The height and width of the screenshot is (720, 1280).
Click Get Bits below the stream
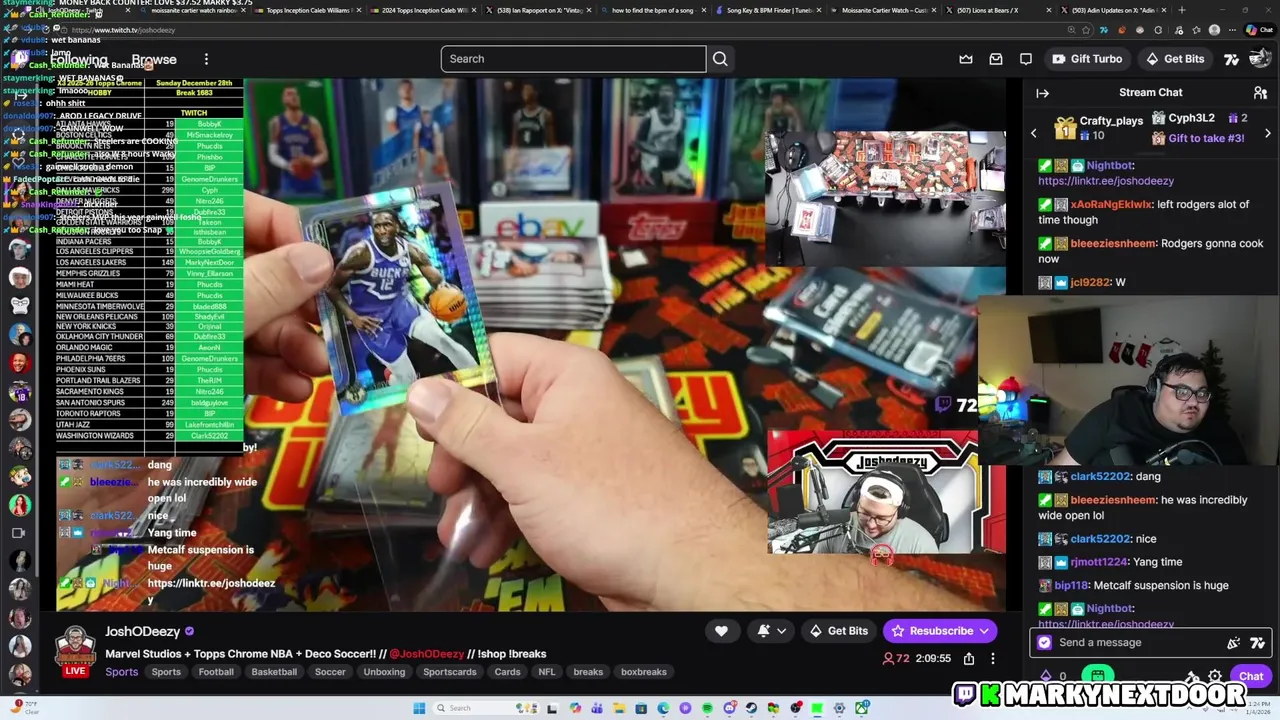point(838,631)
